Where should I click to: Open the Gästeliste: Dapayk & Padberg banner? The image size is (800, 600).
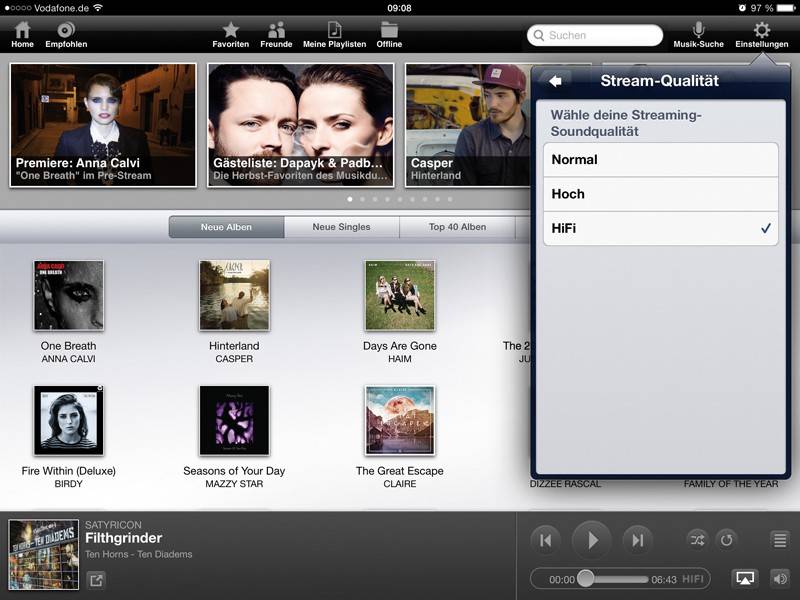(301, 126)
